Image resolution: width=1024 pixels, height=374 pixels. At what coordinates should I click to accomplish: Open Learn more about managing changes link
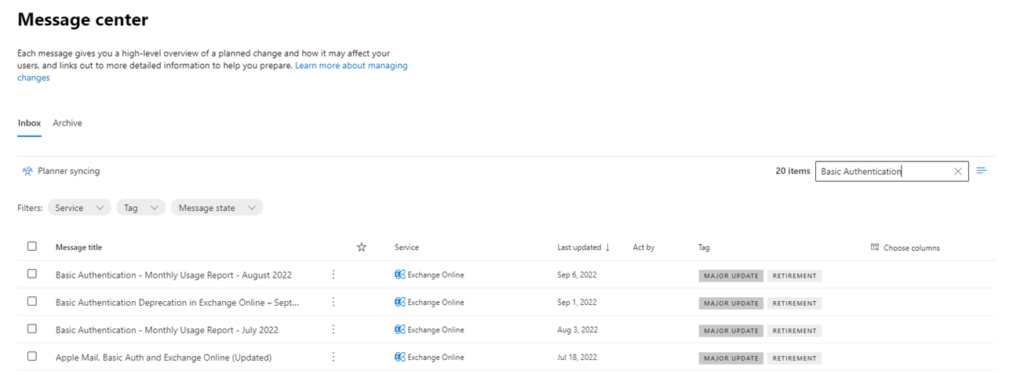[x=212, y=72]
